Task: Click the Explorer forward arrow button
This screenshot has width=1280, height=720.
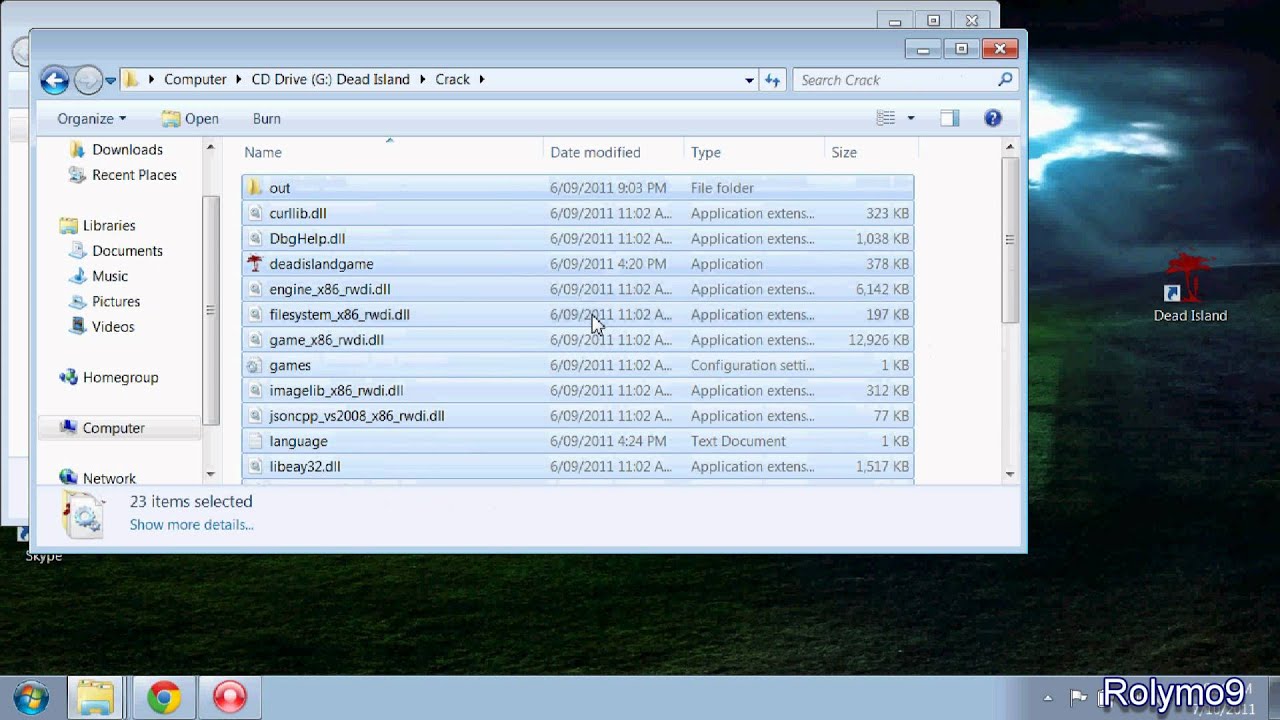Action: click(x=88, y=80)
